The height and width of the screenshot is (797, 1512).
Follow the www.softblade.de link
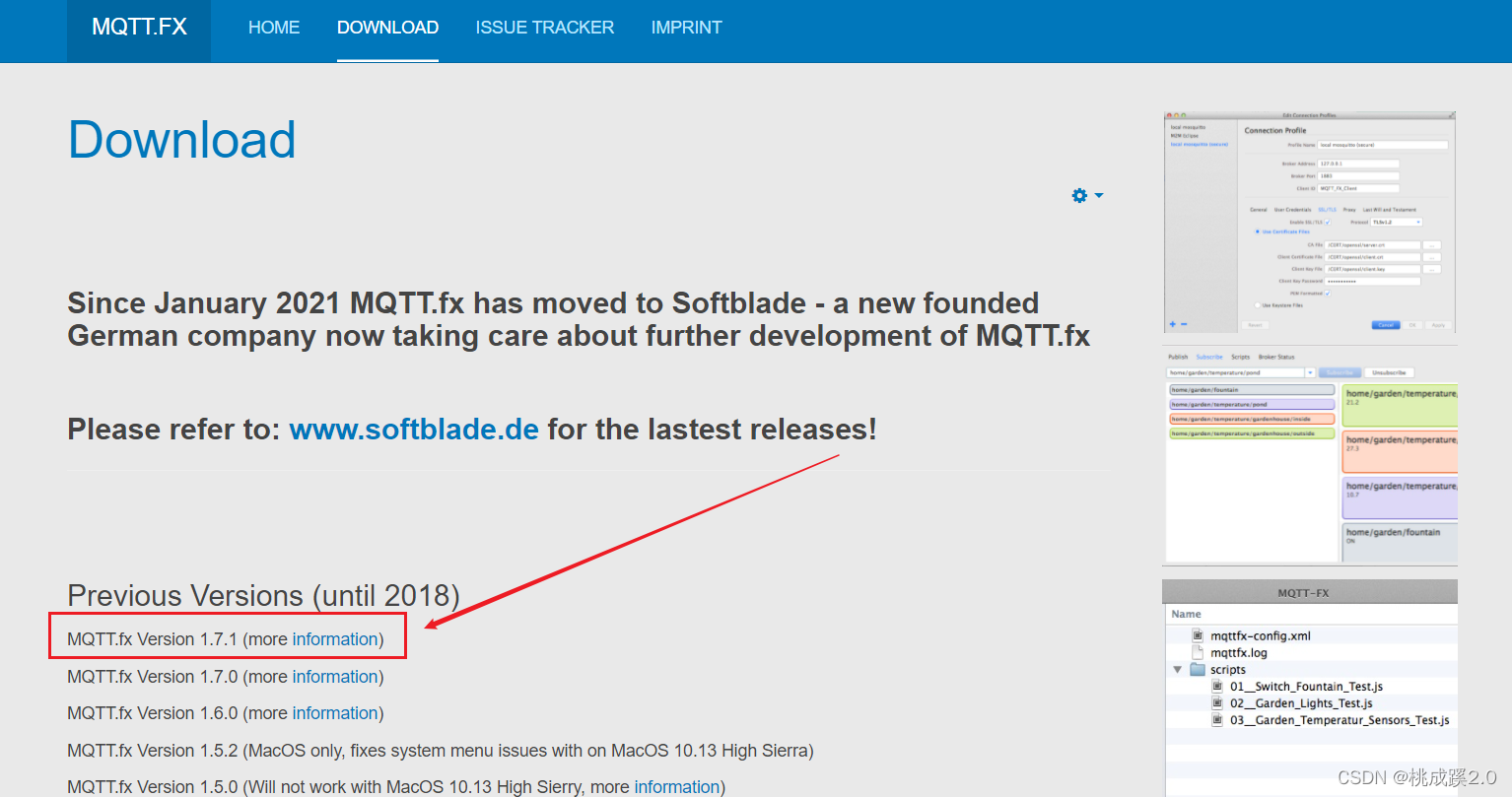(414, 430)
